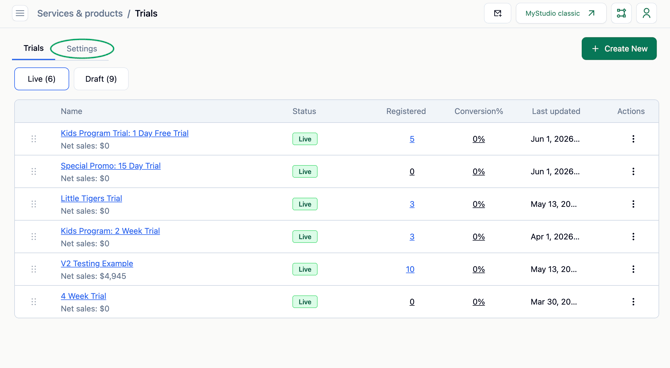Image resolution: width=670 pixels, height=368 pixels.
Task: Click Live badge on 4 Week Trial row
Action: [x=305, y=302]
